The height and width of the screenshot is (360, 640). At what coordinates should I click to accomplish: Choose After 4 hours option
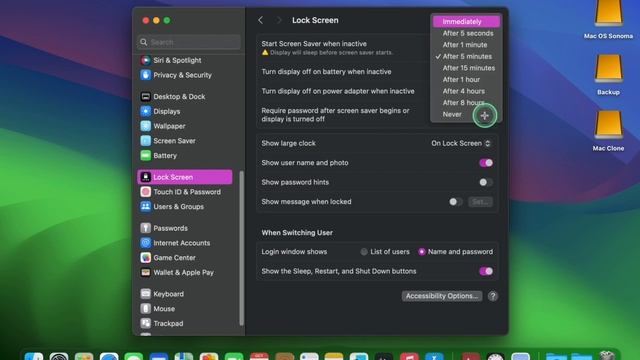[x=466, y=91]
